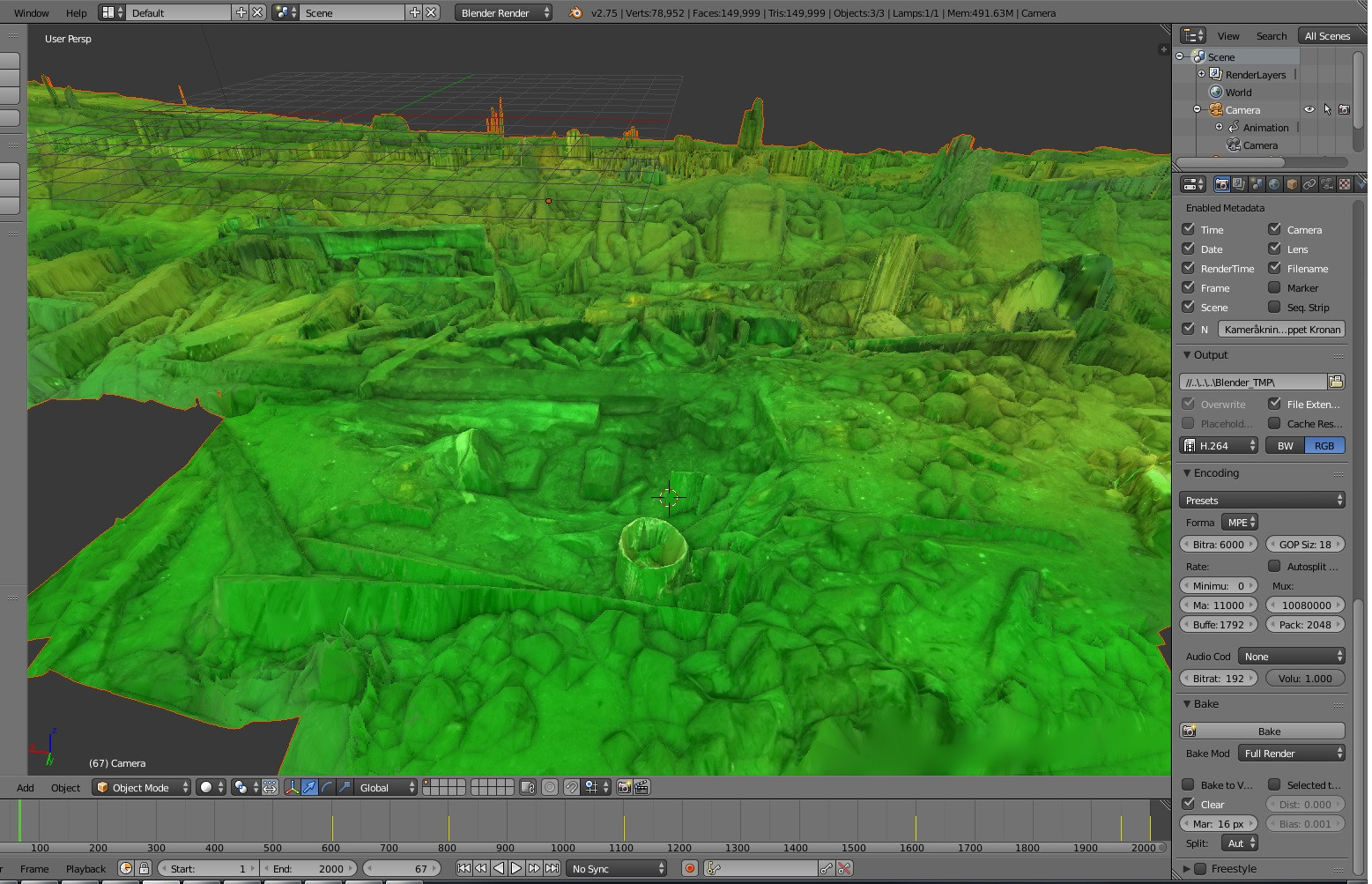The height and width of the screenshot is (884, 1372).
Task: Uncheck the Lens metadata checkbox
Action: click(1274, 248)
